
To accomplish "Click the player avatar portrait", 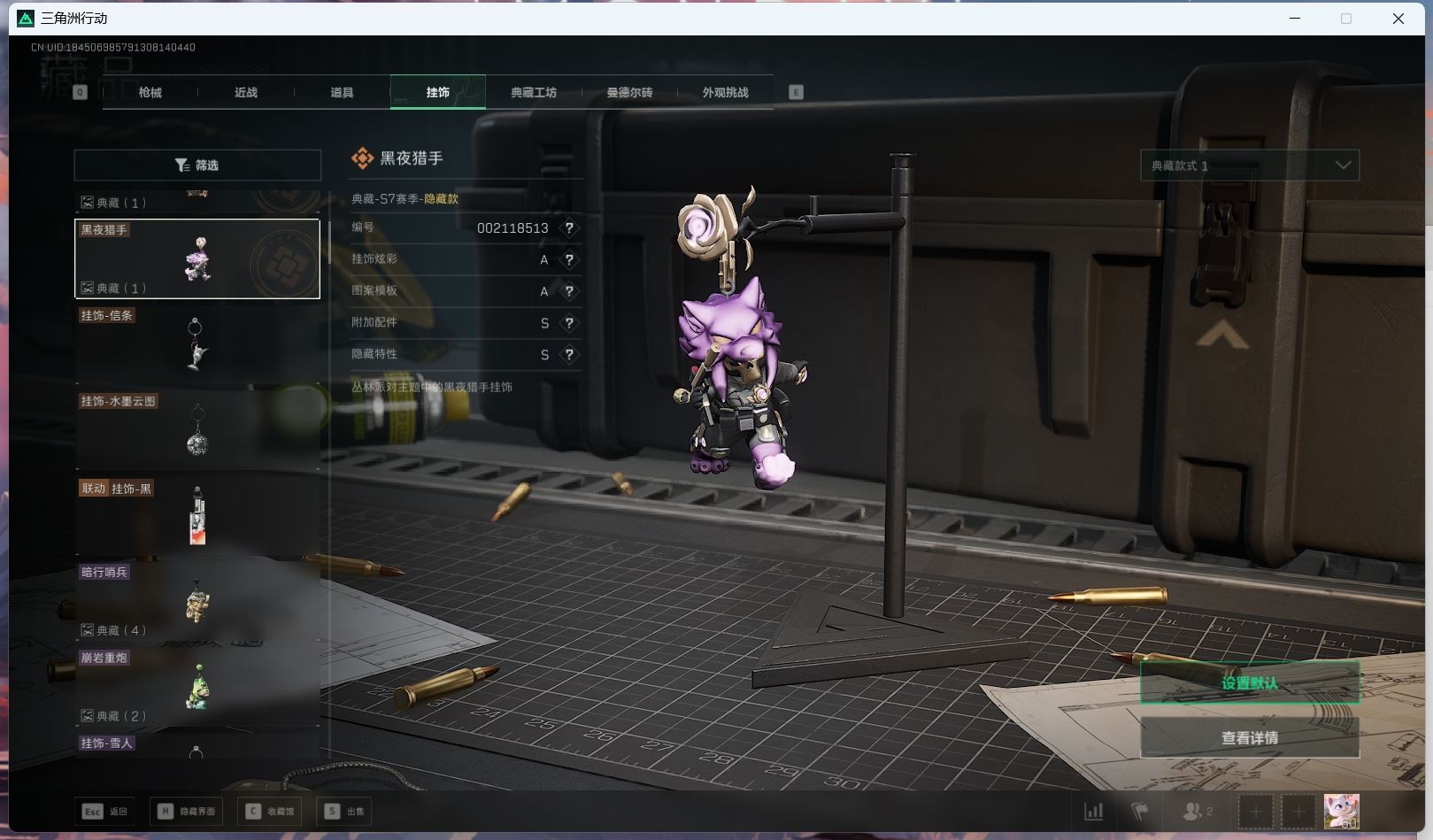I will tap(1341, 811).
